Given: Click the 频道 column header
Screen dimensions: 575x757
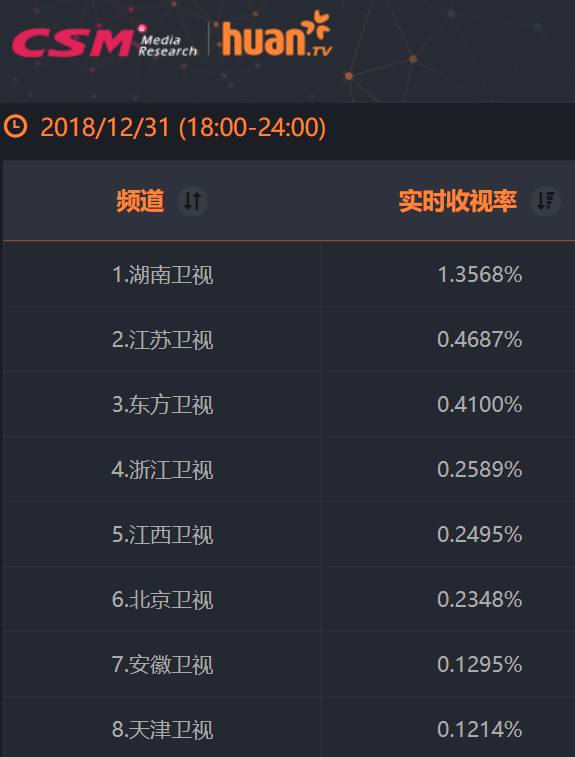Looking at the screenshot, I should pyautogui.click(x=140, y=201).
